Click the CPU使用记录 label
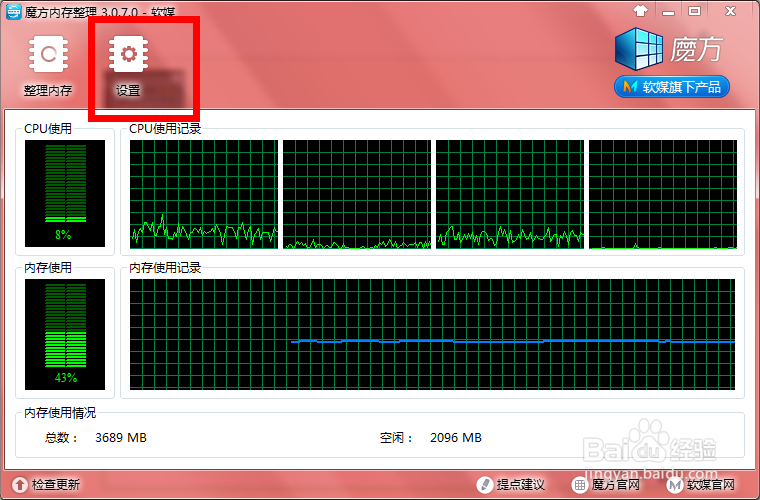This screenshot has width=760, height=500. [165, 128]
